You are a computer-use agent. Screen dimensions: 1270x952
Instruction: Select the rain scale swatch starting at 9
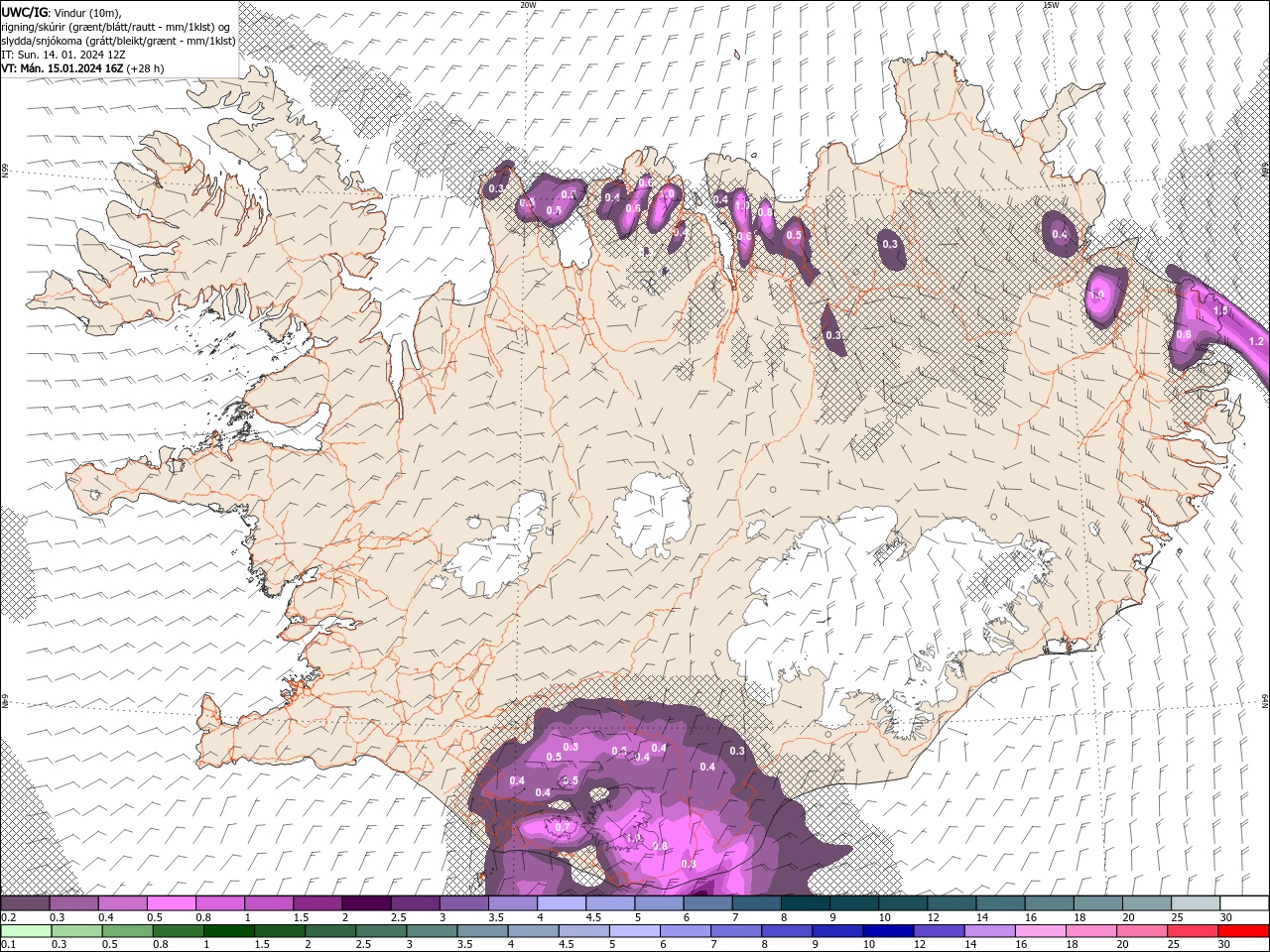838,931
